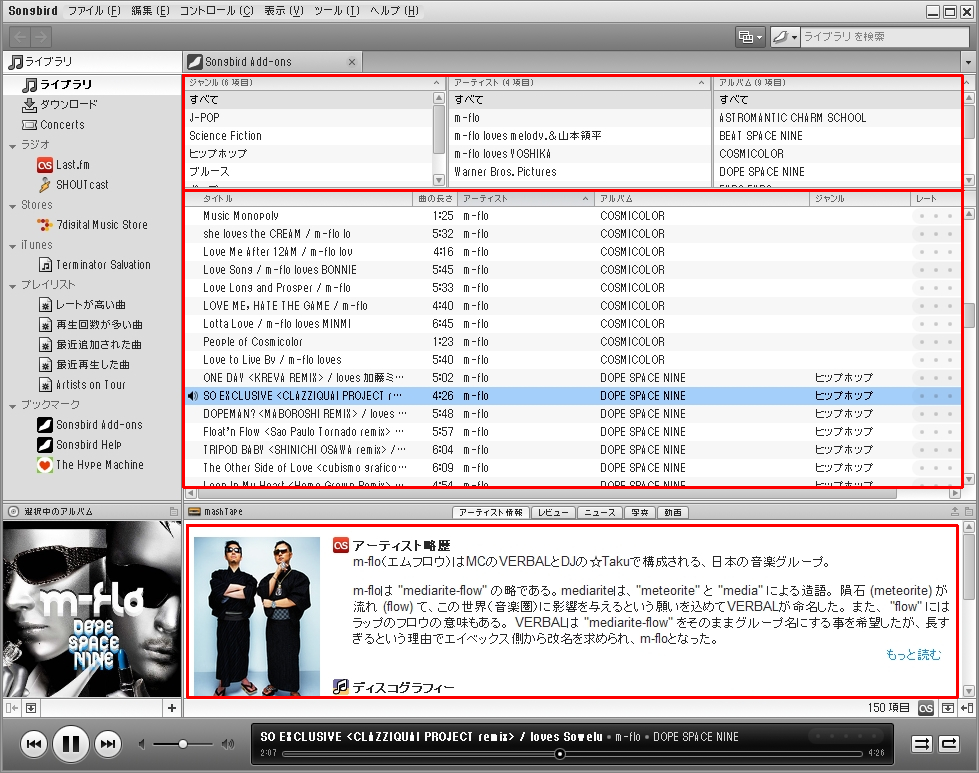Close the Songbird Add-ons tab
This screenshot has height=773, width=979.
tap(352, 62)
